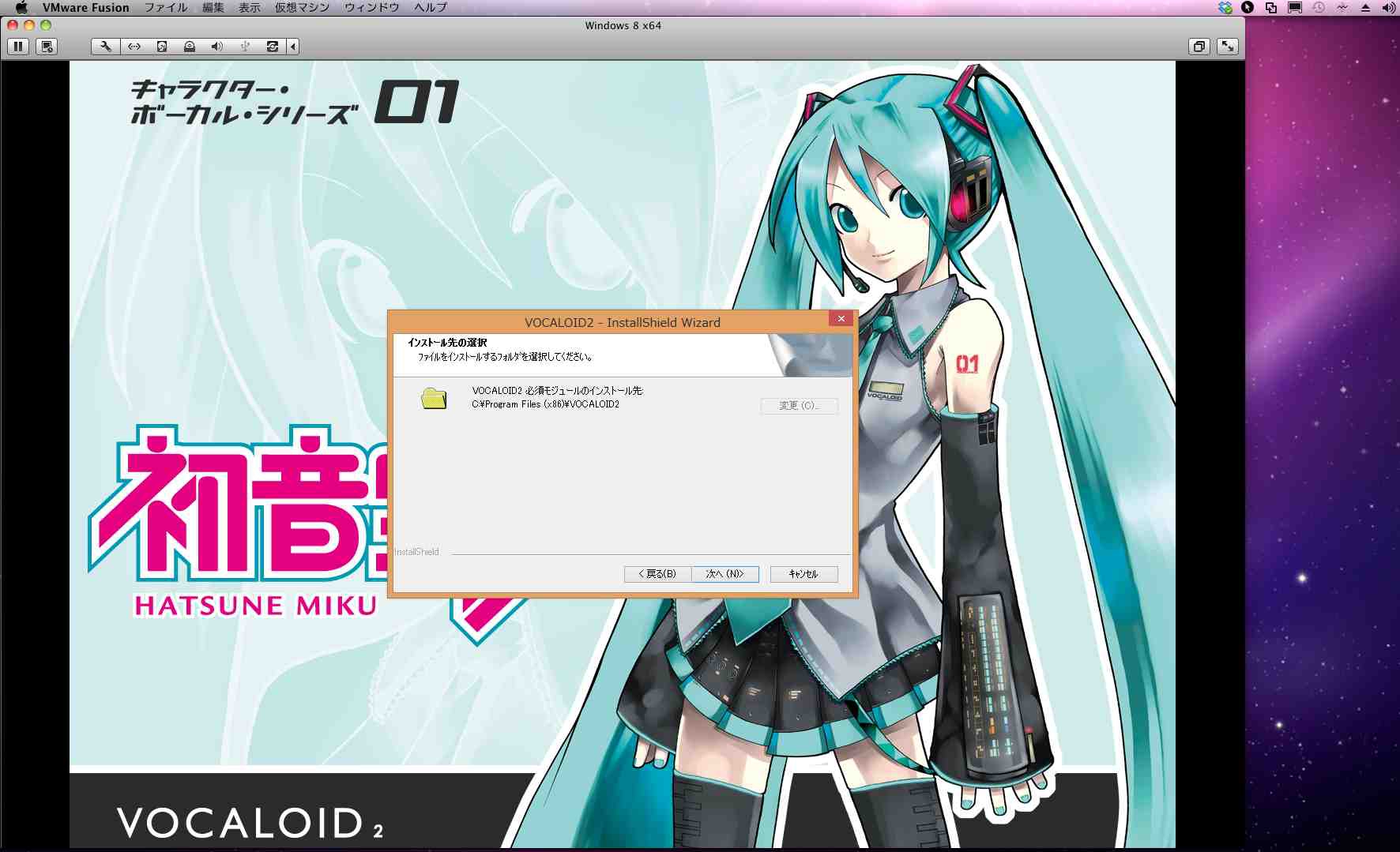Open the 編集 menu

[x=213, y=7]
